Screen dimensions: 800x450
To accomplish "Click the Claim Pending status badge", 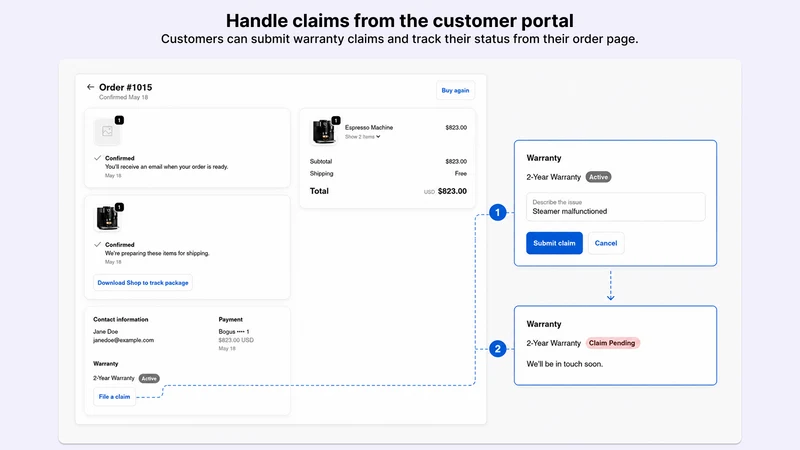I will point(612,343).
